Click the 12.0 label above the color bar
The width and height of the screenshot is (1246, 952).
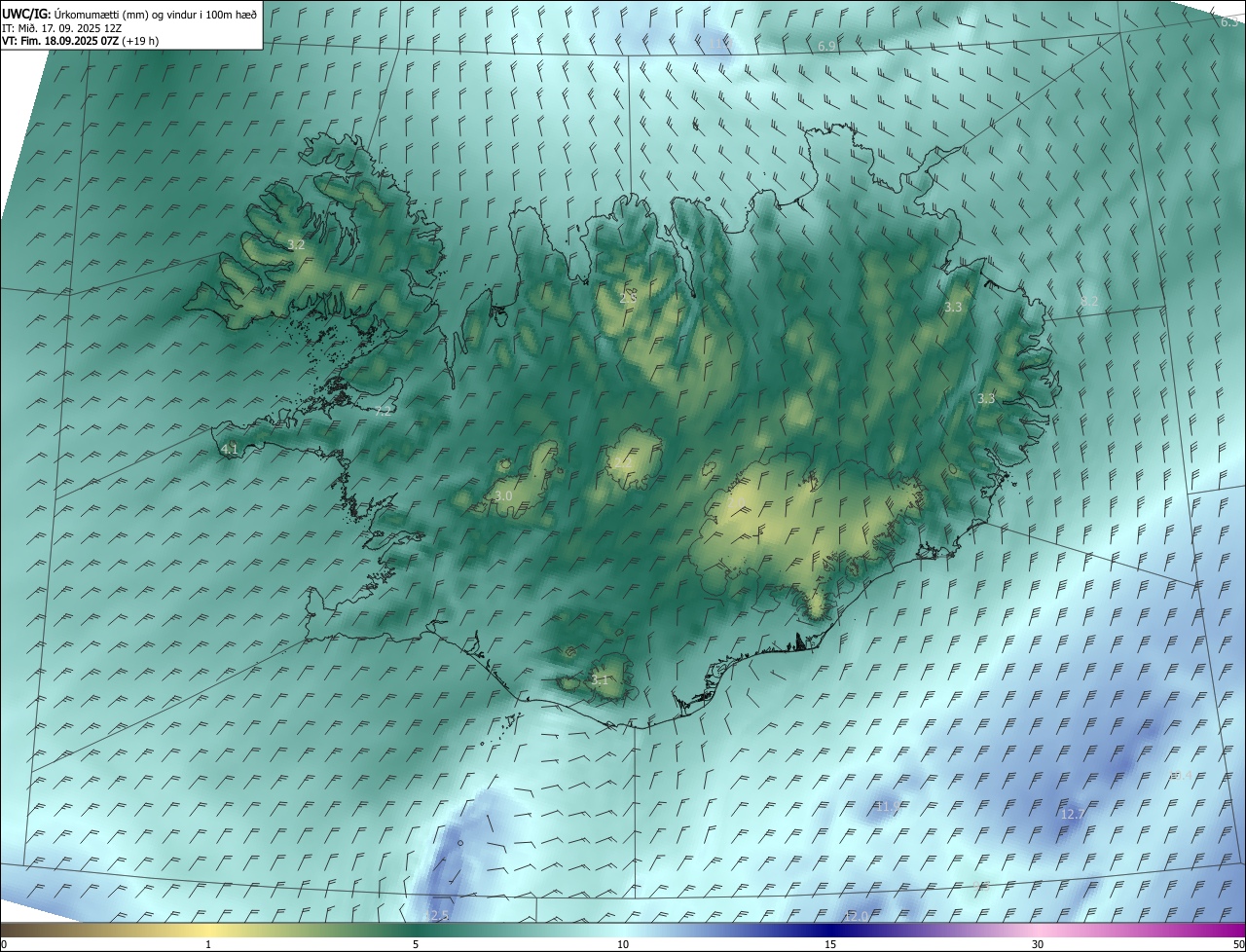coord(856,916)
